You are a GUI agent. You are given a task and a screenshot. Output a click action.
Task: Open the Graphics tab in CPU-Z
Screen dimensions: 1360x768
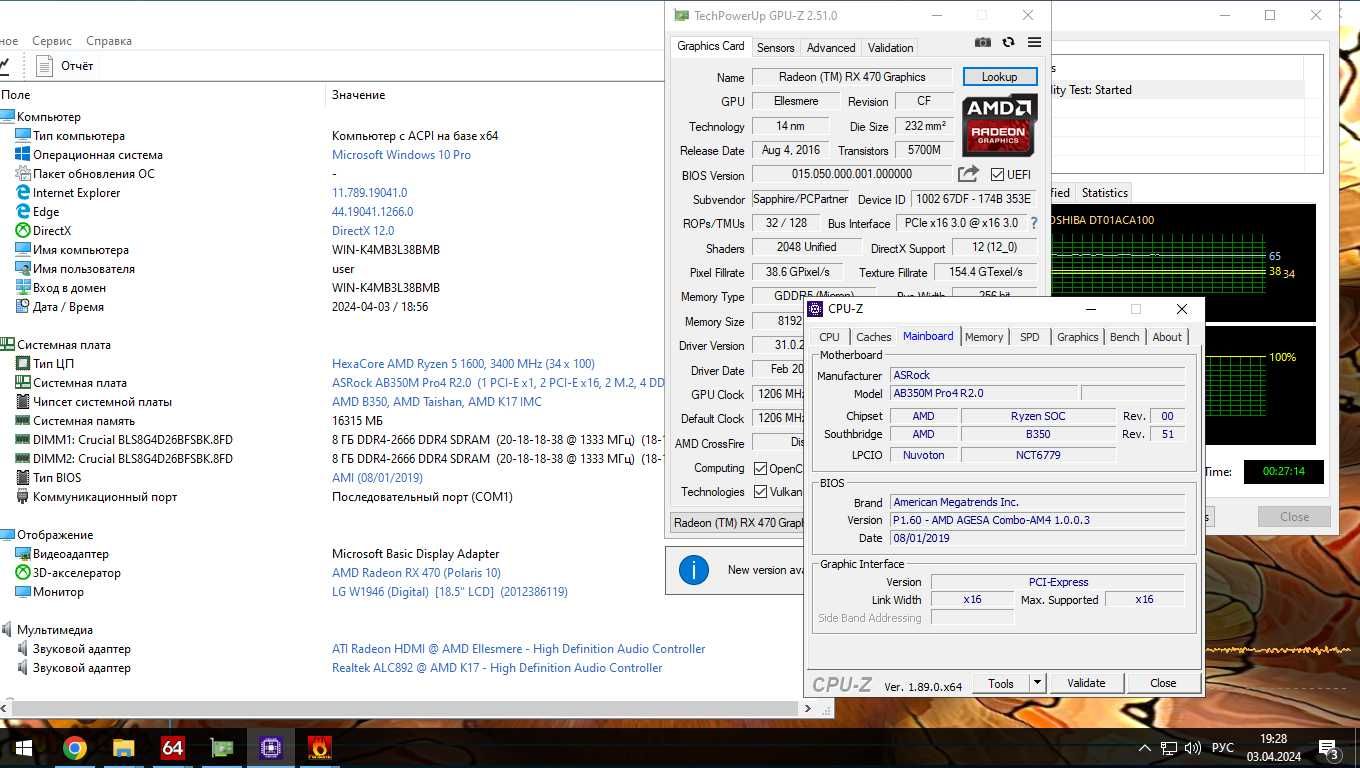[x=1077, y=337]
